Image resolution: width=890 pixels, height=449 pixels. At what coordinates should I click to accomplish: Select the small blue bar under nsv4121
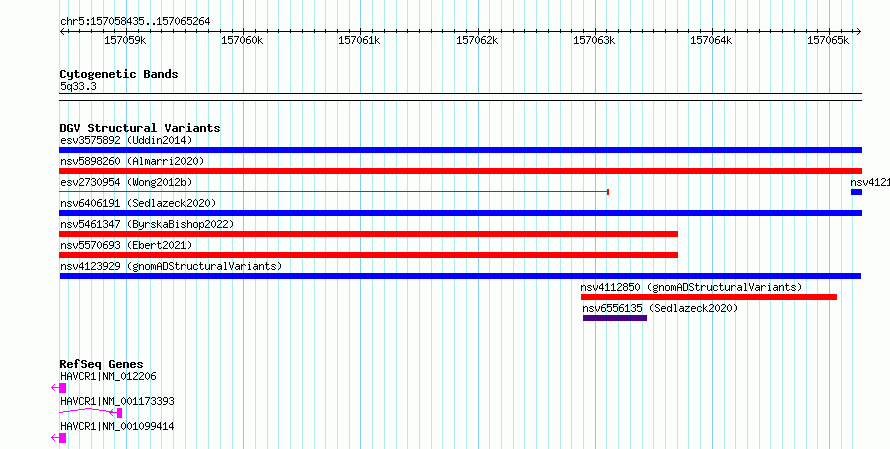tap(856, 192)
